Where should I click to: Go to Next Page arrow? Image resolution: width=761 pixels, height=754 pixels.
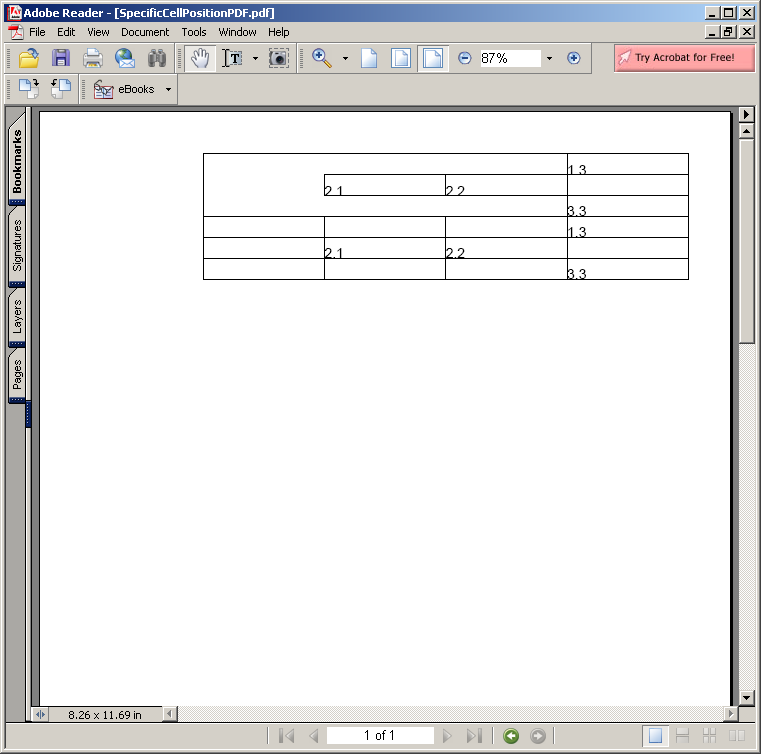click(x=447, y=736)
